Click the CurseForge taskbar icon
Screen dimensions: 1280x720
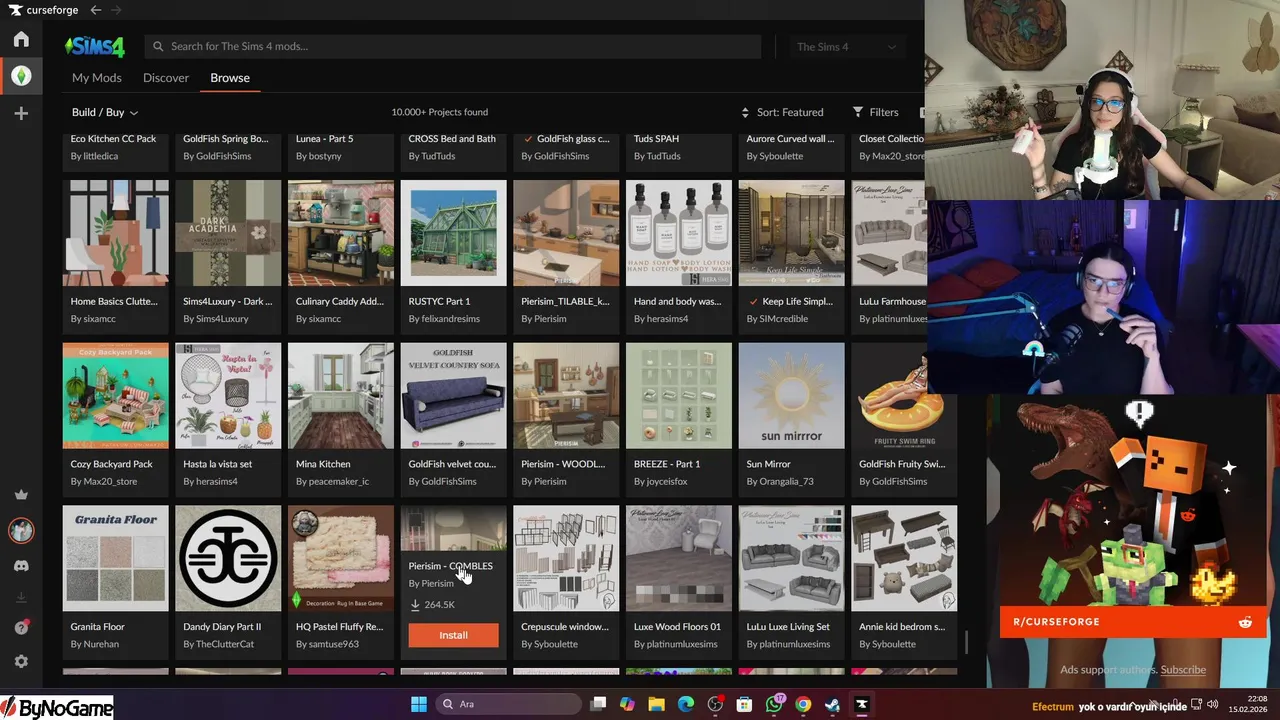click(x=861, y=704)
